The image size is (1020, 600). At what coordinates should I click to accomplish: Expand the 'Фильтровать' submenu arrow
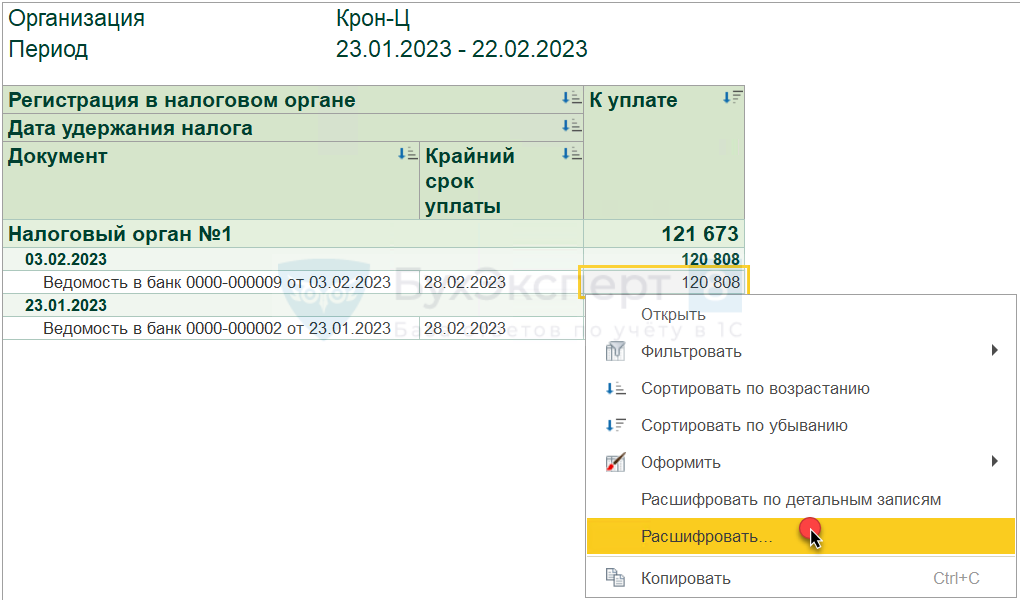pos(994,350)
